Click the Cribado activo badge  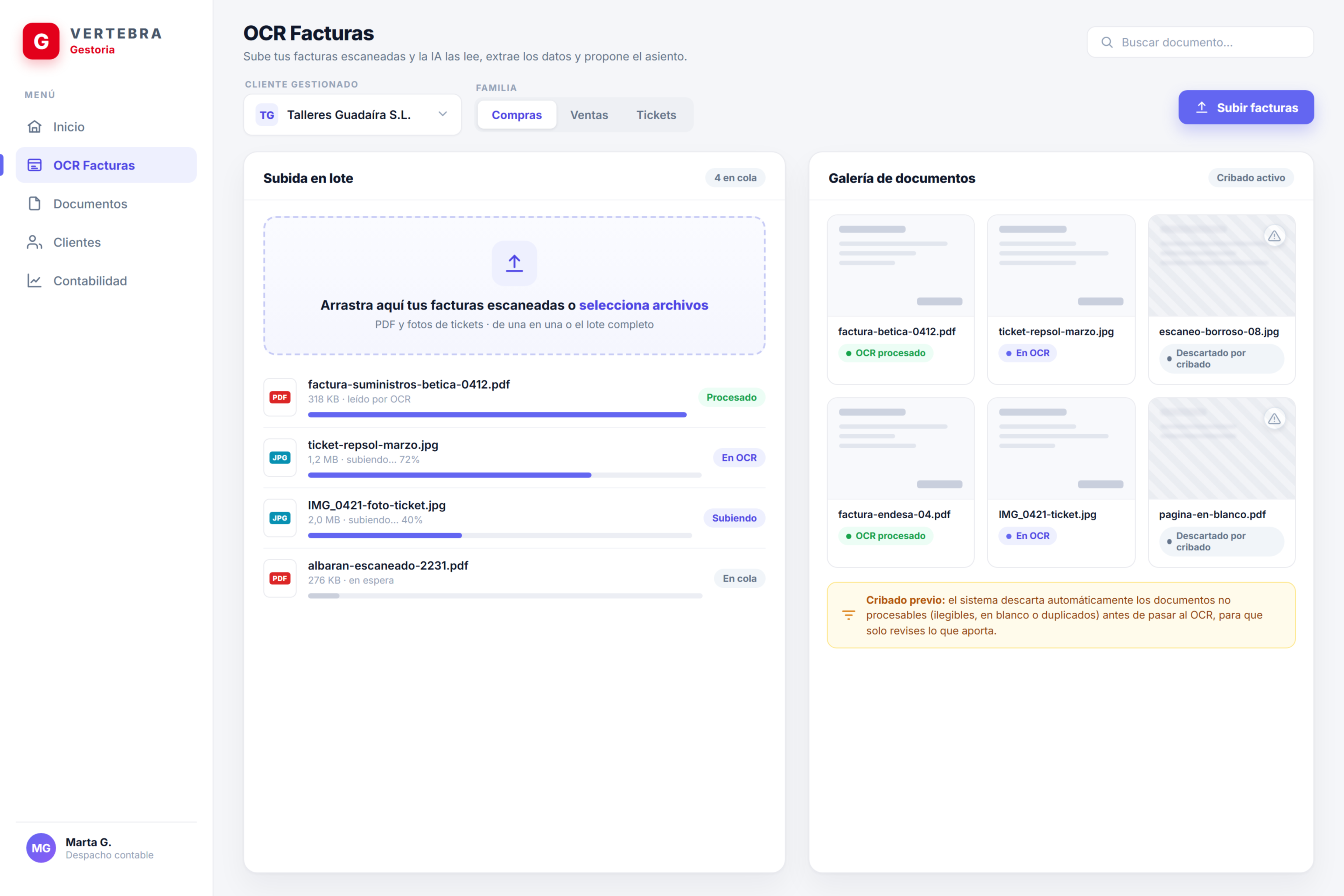pyautogui.click(x=1250, y=178)
